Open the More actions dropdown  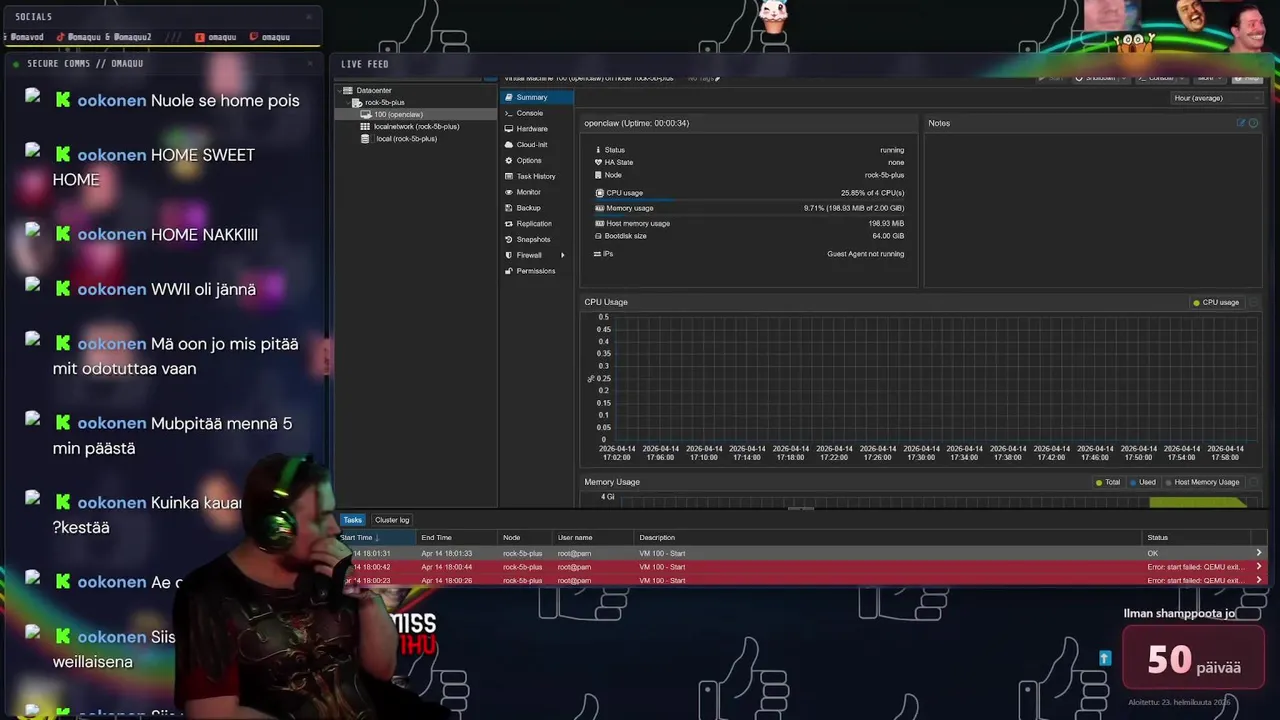[x=1209, y=78]
